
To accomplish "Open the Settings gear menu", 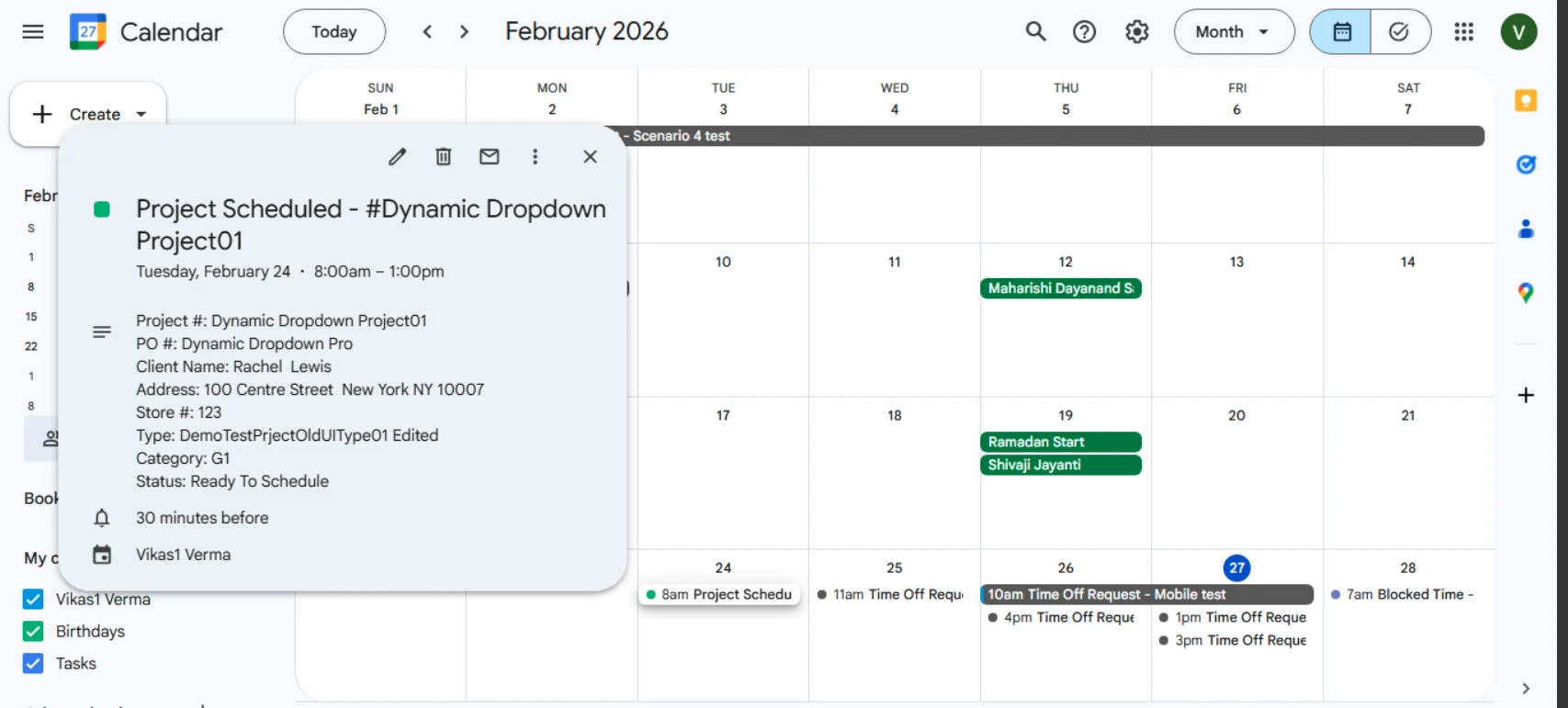I will tap(1136, 32).
